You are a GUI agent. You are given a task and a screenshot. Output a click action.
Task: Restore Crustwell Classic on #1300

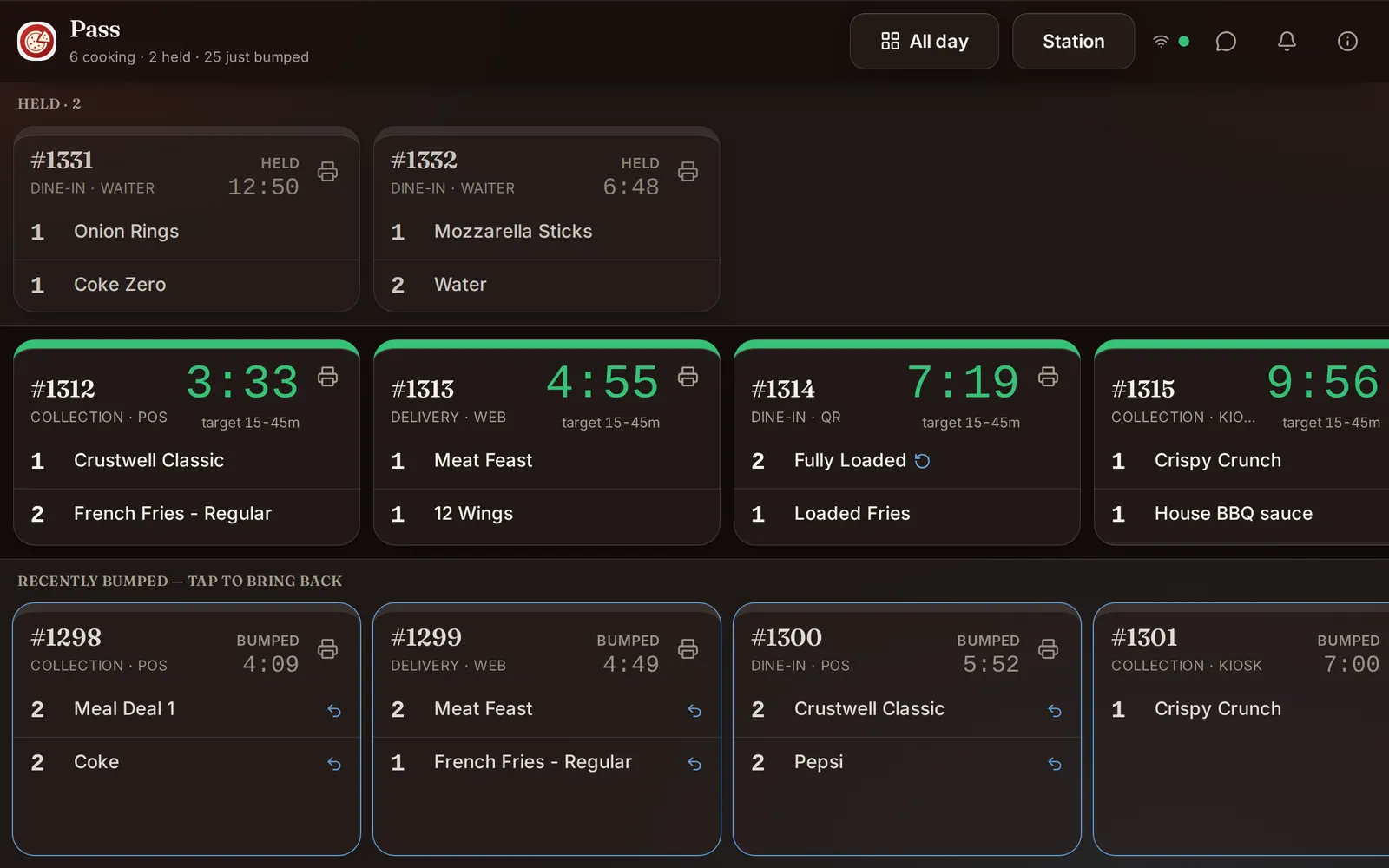[1055, 711]
